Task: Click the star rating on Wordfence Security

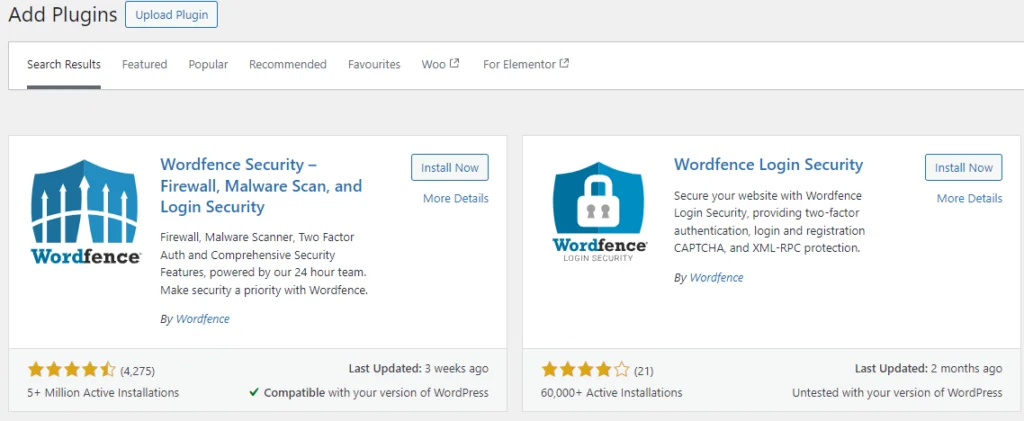Action: [72, 371]
